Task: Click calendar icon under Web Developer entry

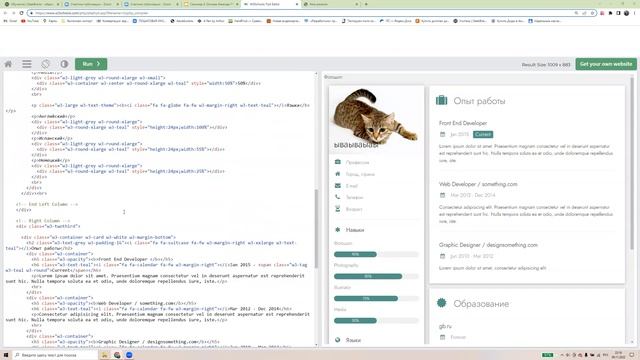Action: (442, 195)
